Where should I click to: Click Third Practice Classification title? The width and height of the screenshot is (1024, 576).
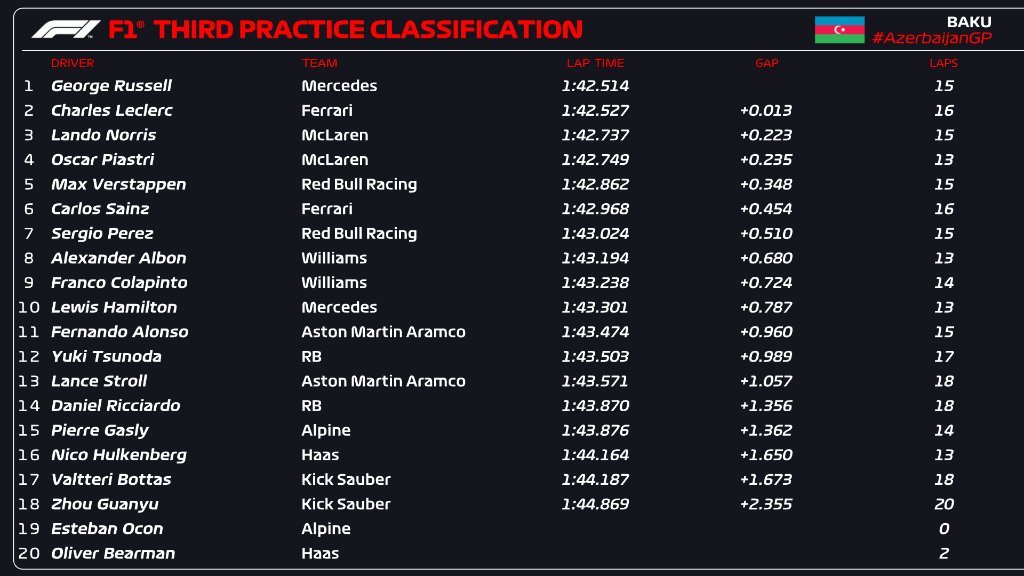(x=368, y=29)
